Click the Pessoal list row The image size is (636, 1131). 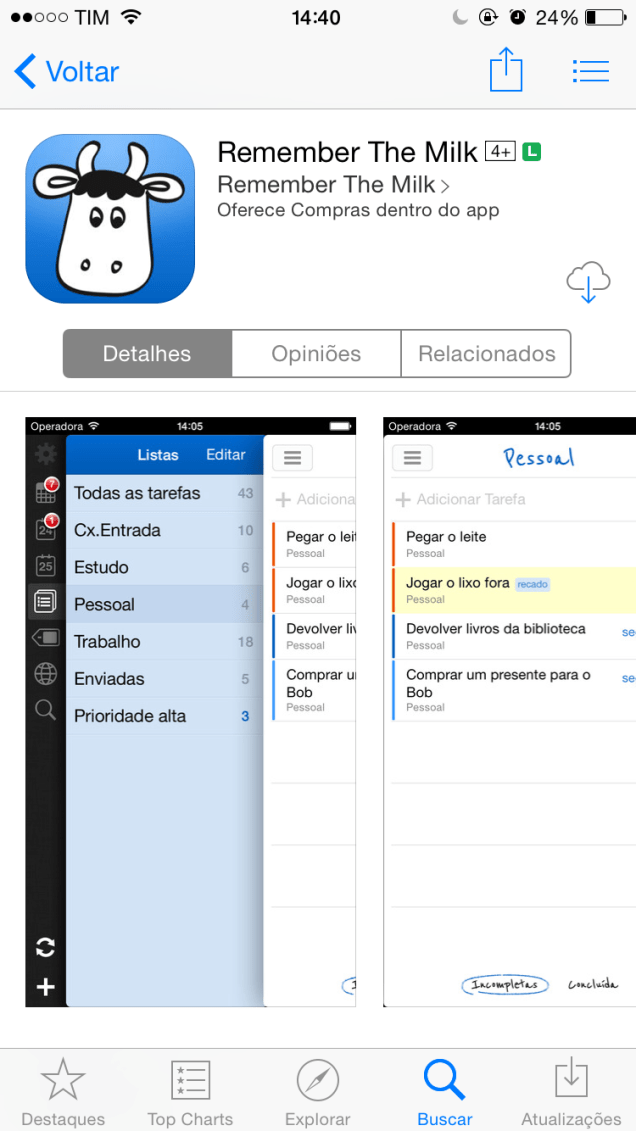(164, 604)
